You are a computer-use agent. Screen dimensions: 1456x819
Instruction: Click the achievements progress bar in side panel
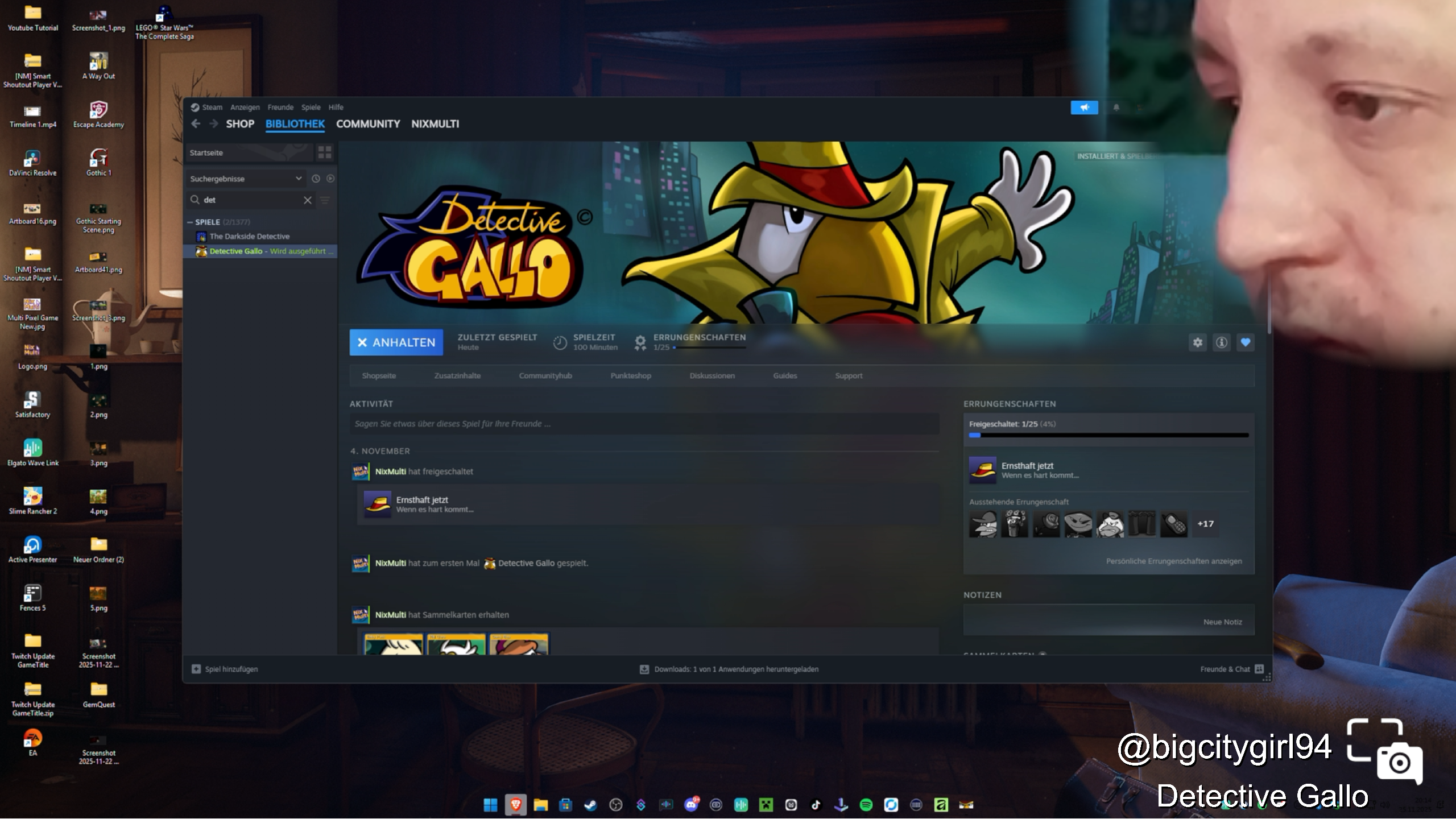pyautogui.click(x=1108, y=436)
